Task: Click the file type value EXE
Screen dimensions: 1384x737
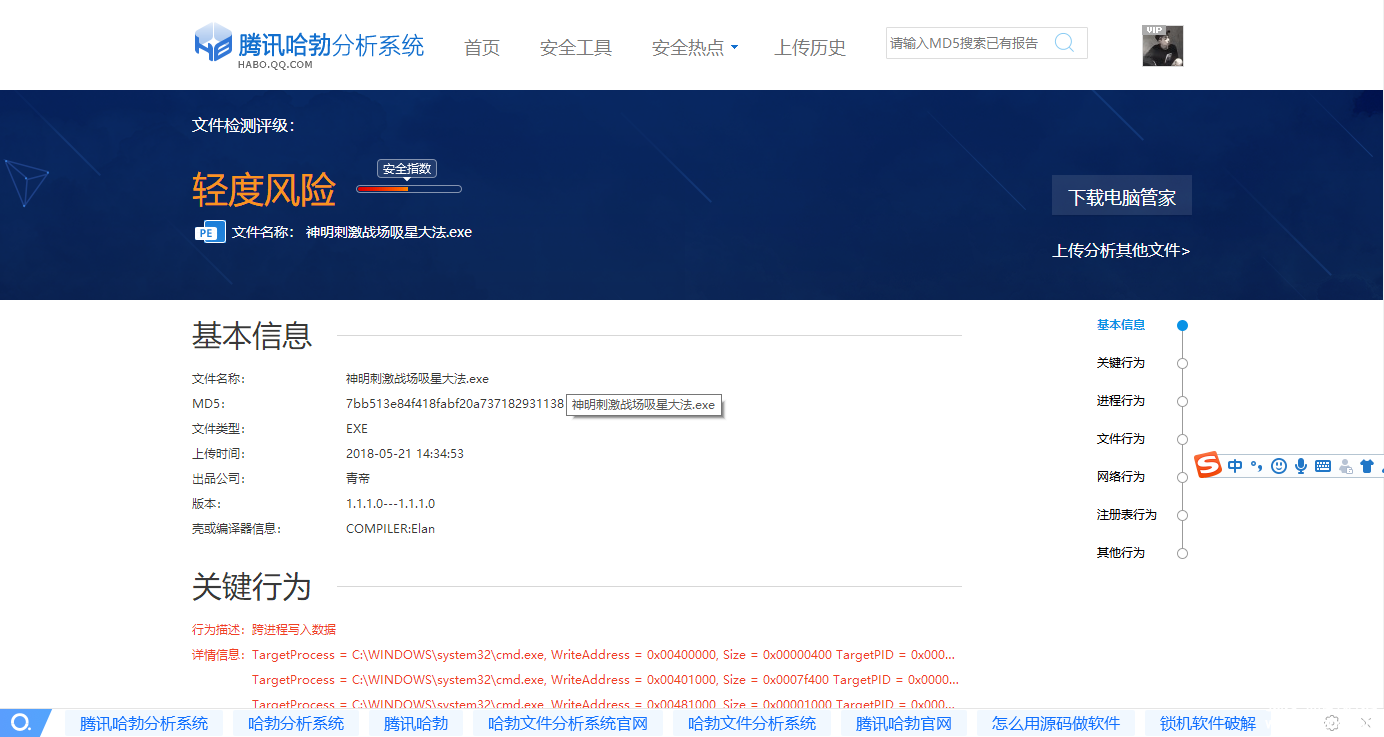Action: point(357,429)
